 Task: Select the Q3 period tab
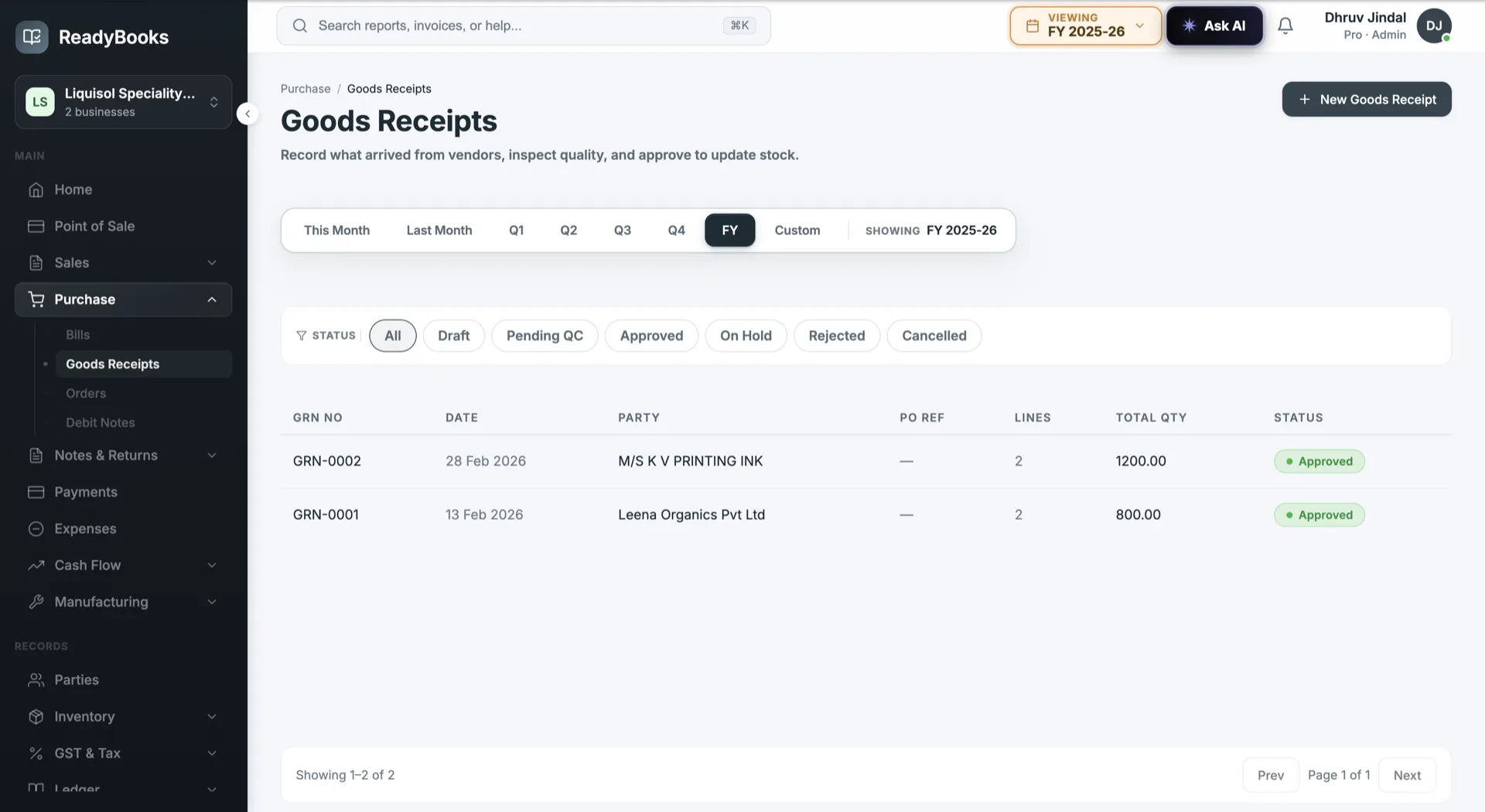(623, 230)
